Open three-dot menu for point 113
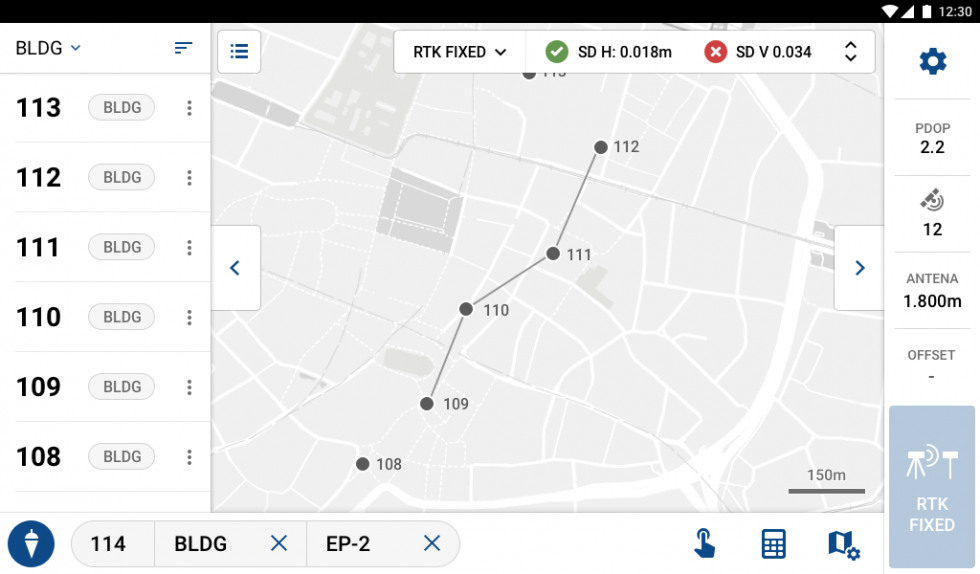 tap(189, 108)
